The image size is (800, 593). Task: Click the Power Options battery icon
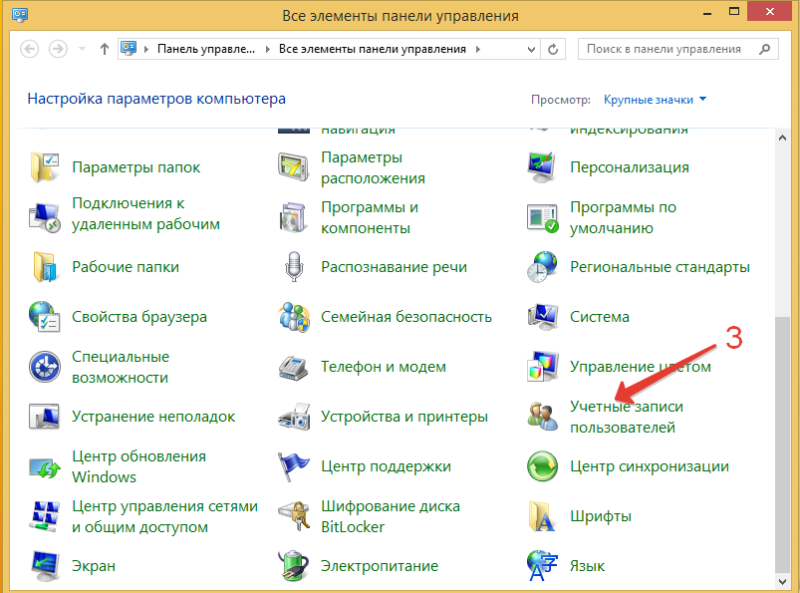click(295, 566)
